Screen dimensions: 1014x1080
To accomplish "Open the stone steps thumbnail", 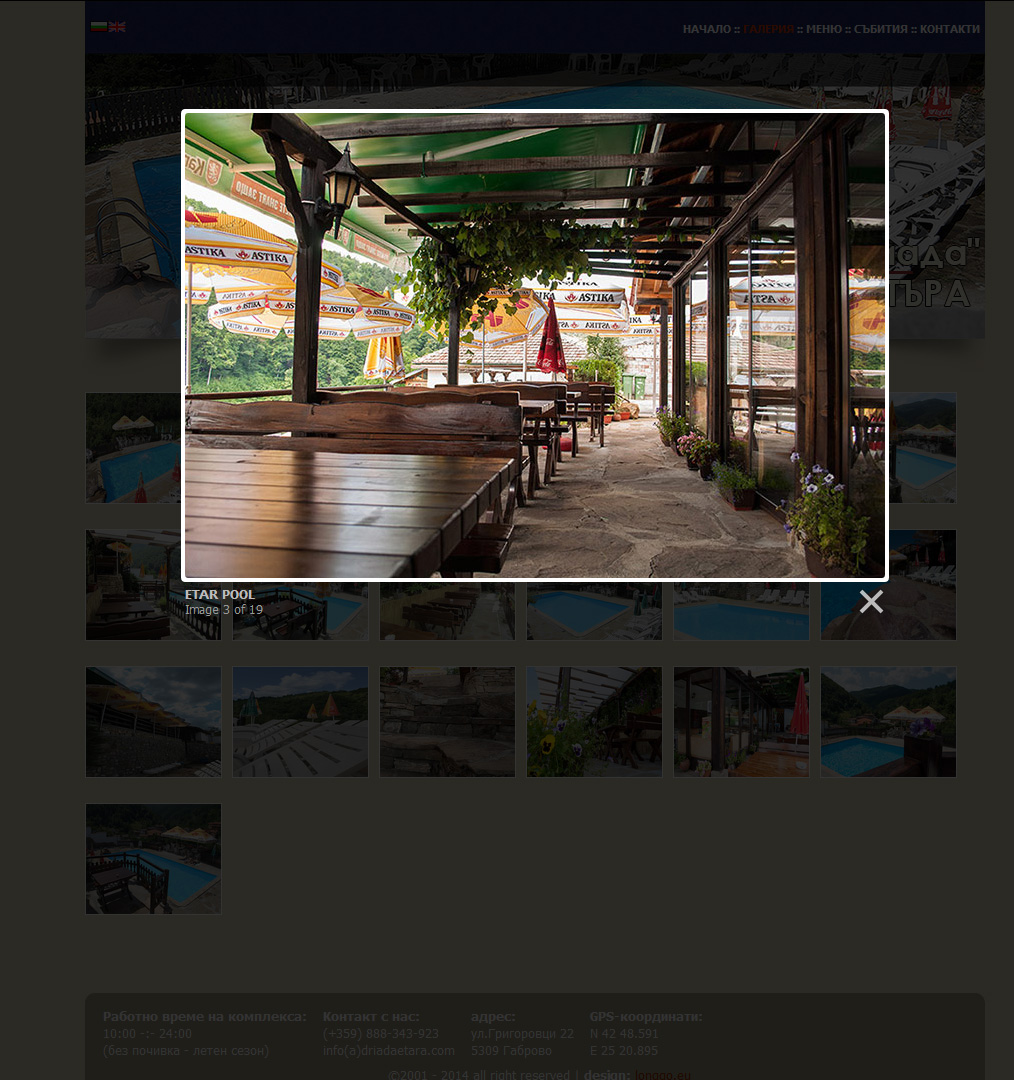I will click(447, 722).
